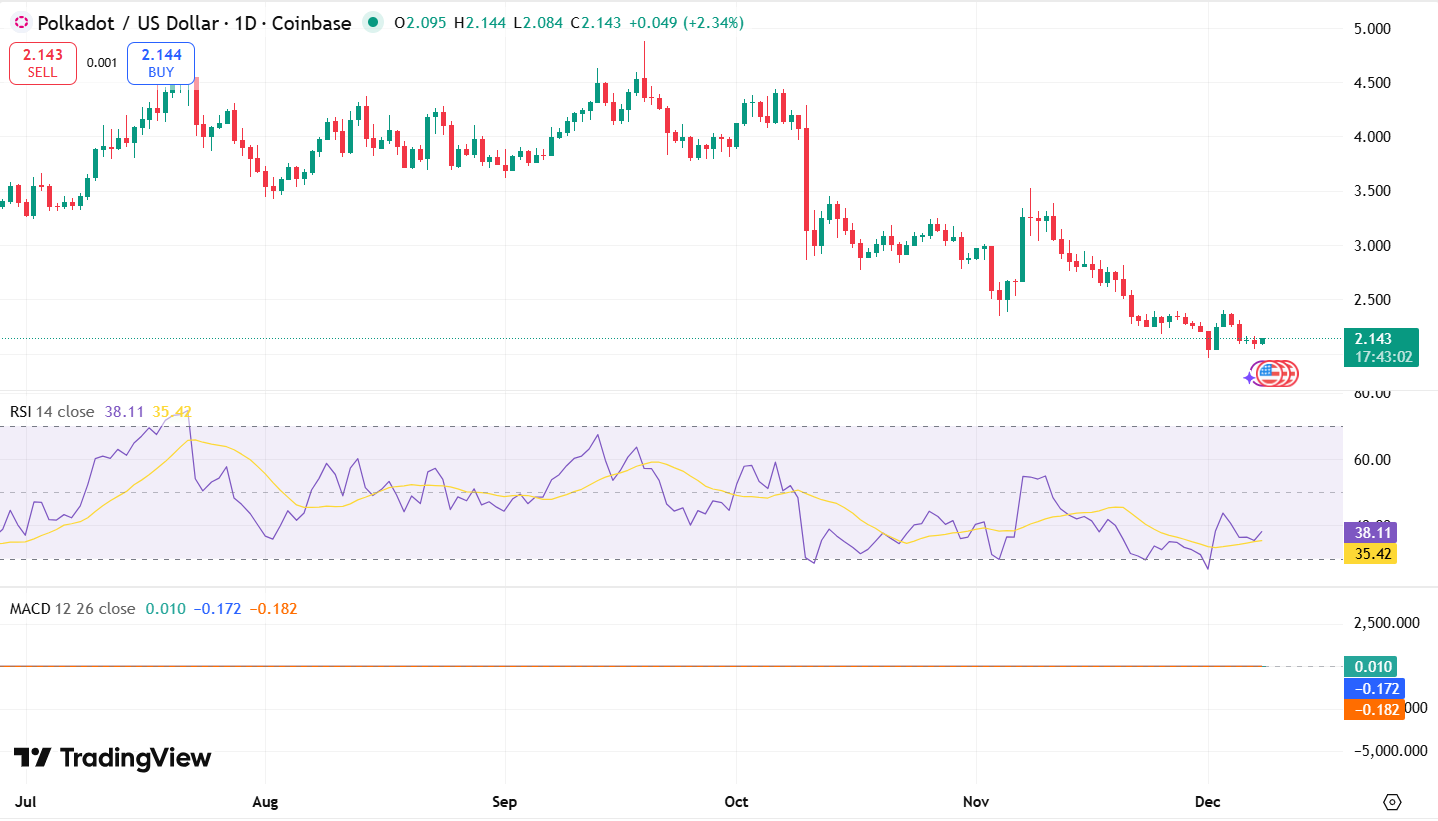This screenshot has width=1438, height=821.
Task: Click the 2,500.000 MACD axis label
Action: point(1387,623)
